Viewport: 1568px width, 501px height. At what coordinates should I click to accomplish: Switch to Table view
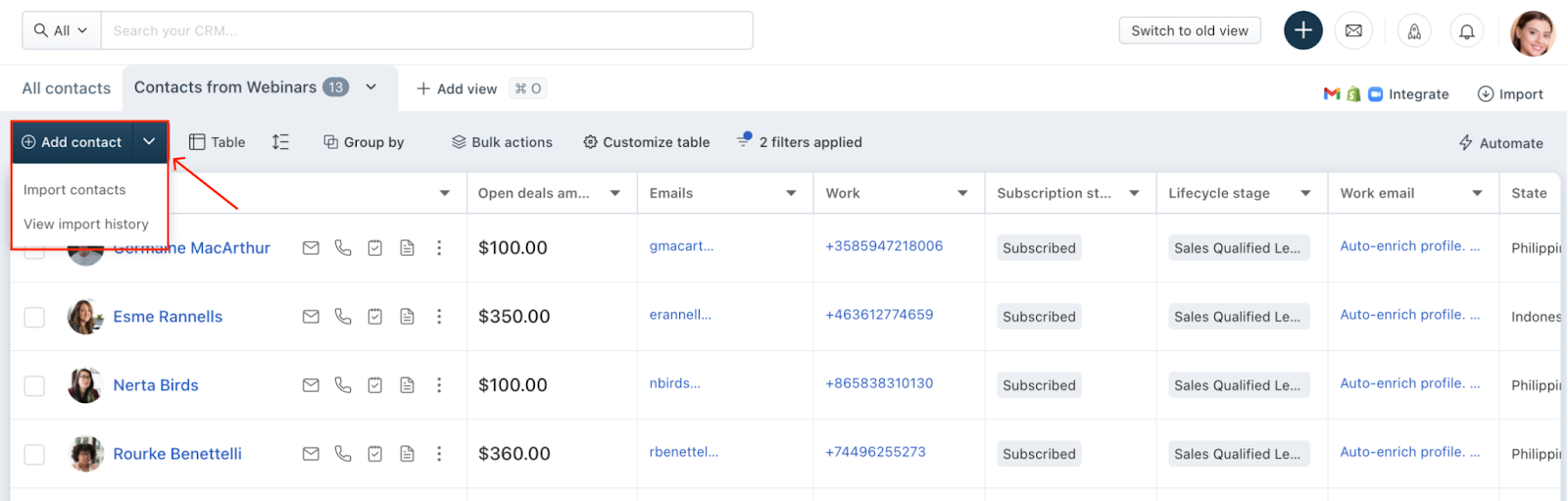click(217, 142)
